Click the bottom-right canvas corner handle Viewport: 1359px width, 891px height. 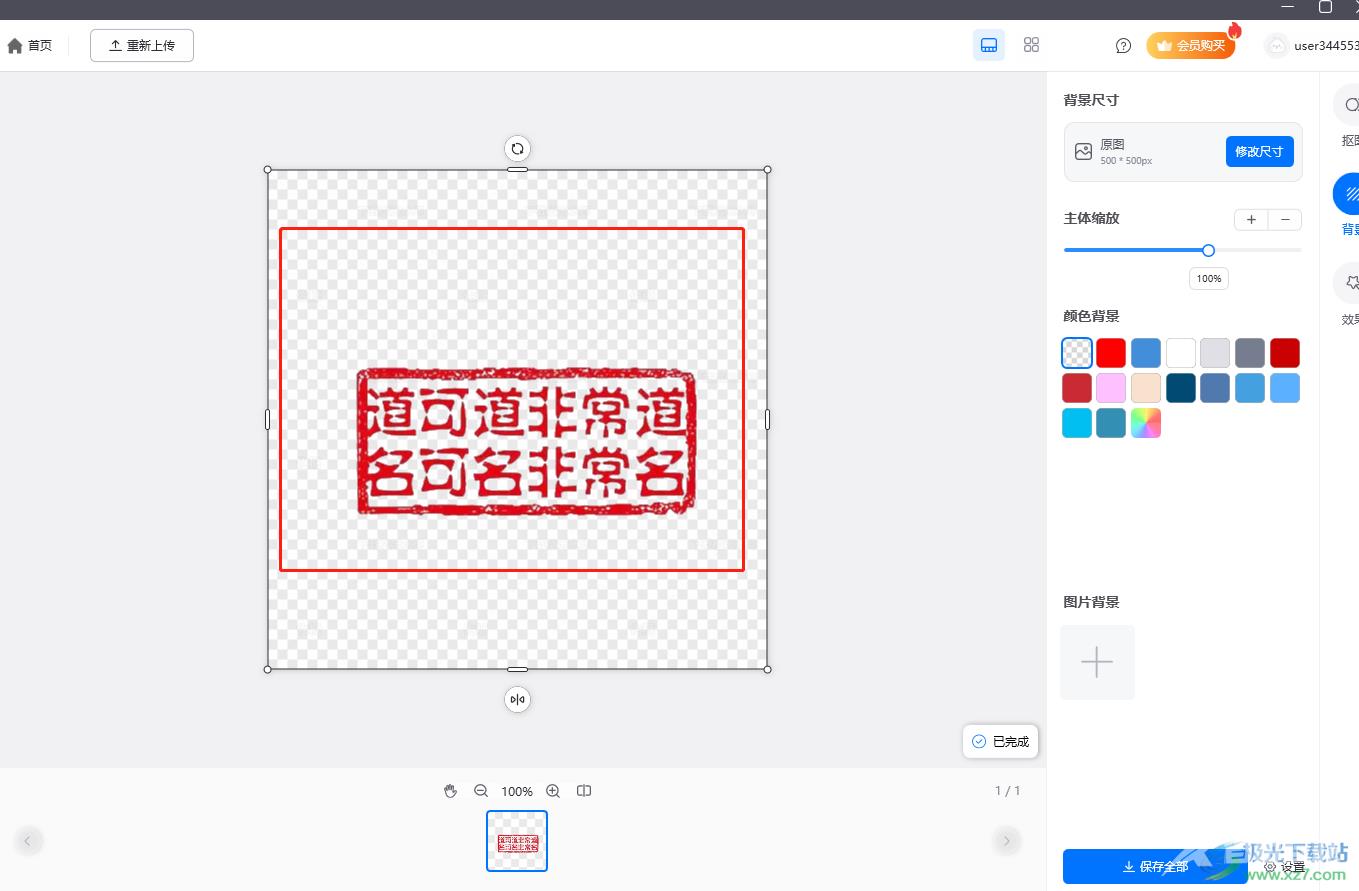point(767,669)
